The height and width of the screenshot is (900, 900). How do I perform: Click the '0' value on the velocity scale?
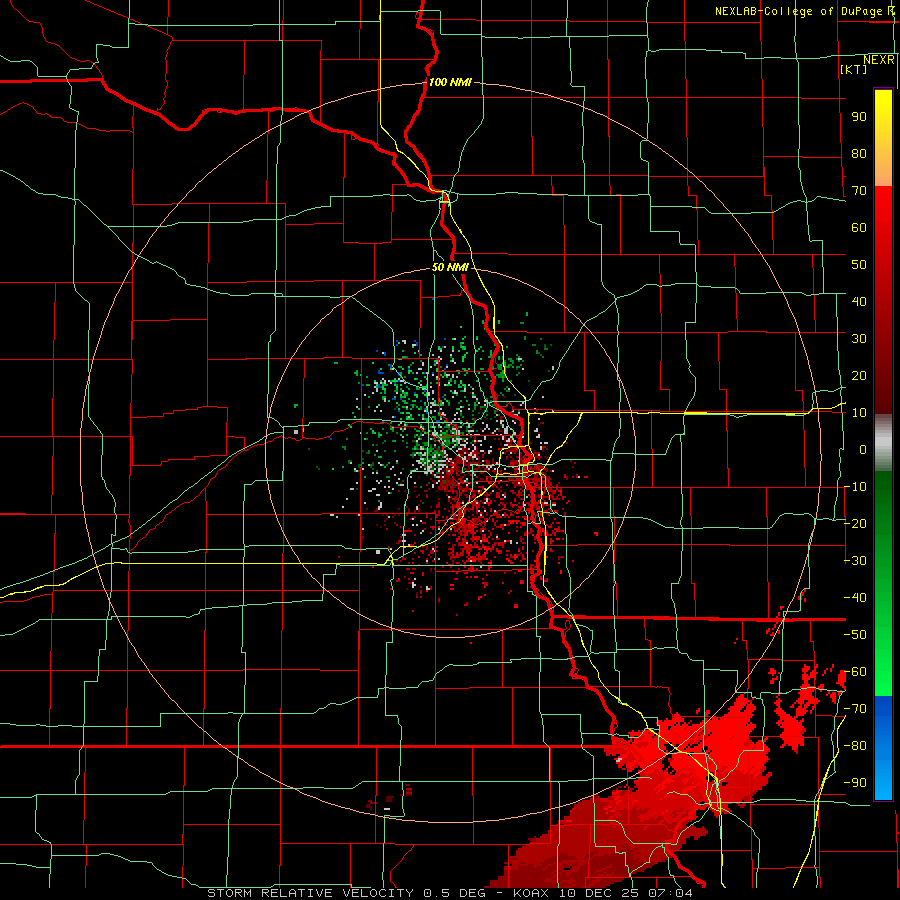(x=863, y=449)
